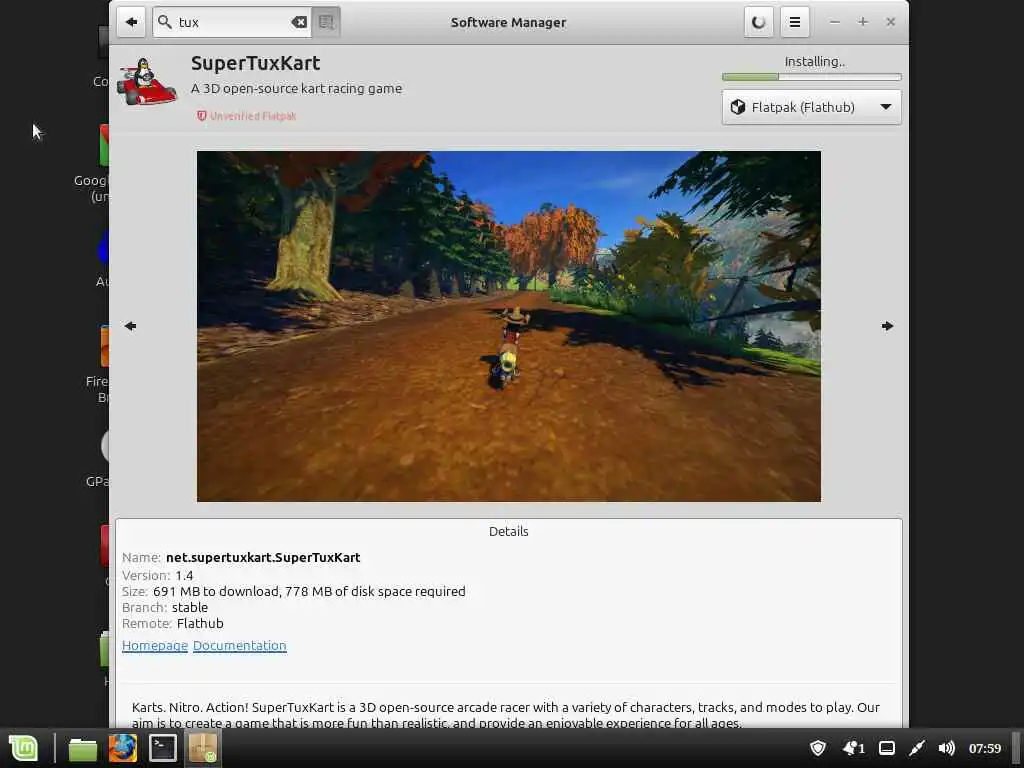Click the branch value "stable"
Screen dimensions: 1024x768
[x=190, y=607]
